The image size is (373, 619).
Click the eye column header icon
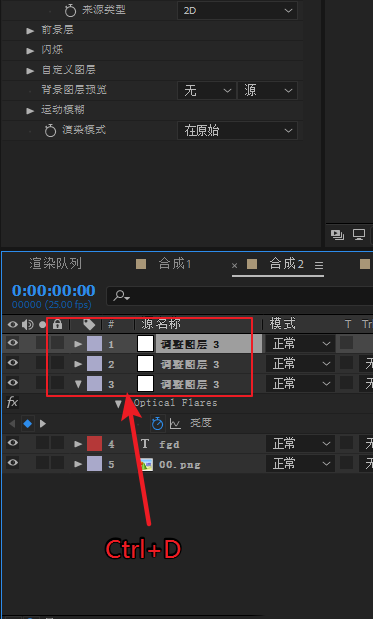click(13, 325)
